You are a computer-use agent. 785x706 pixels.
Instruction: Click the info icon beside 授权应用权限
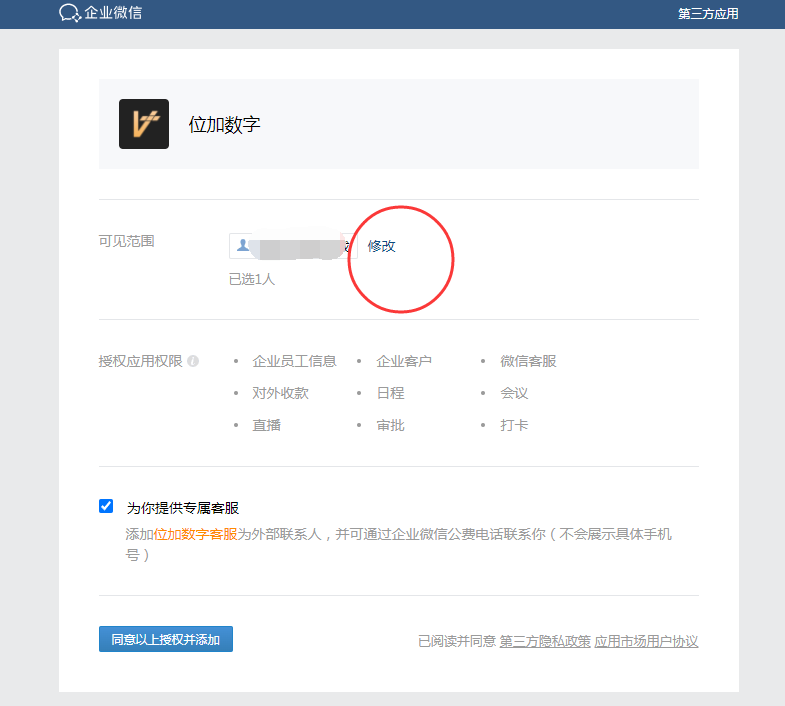click(193, 361)
